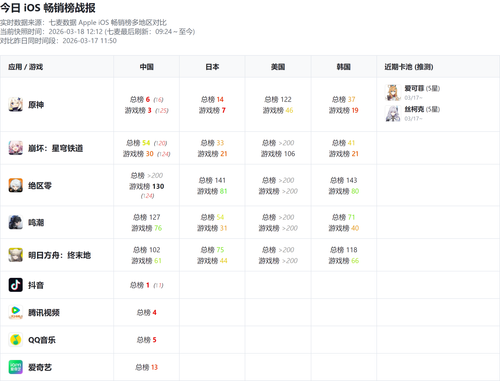Click the 今日 iOS 畅销榜战报 title

coord(48,7)
